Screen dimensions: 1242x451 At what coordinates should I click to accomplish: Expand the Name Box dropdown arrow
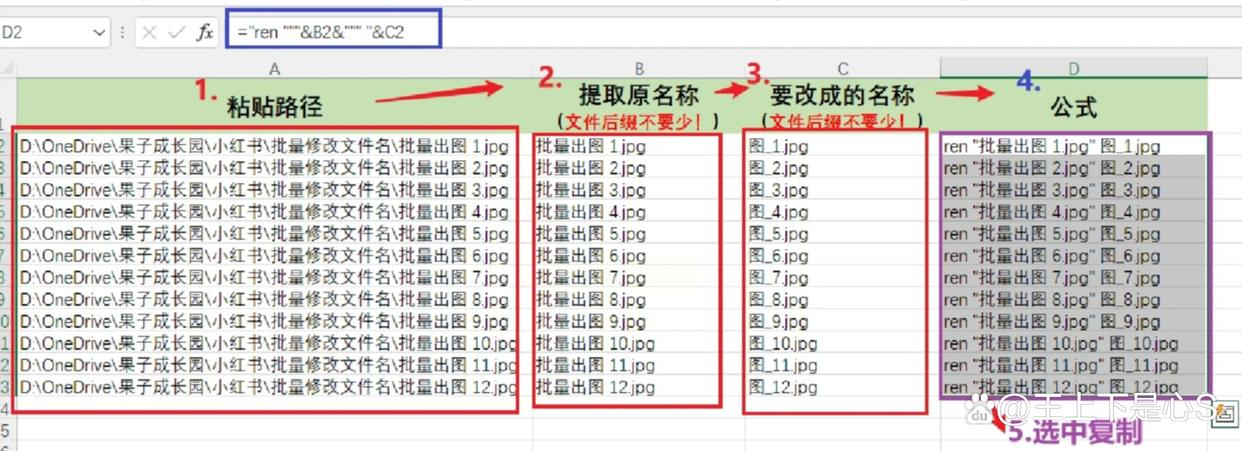pos(98,33)
